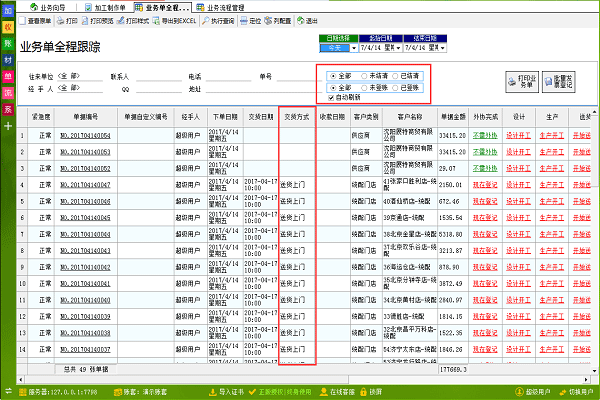This screenshot has height=400, width=600.
Task: Click 导入证书 in the status bar
Action: [227, 392]
